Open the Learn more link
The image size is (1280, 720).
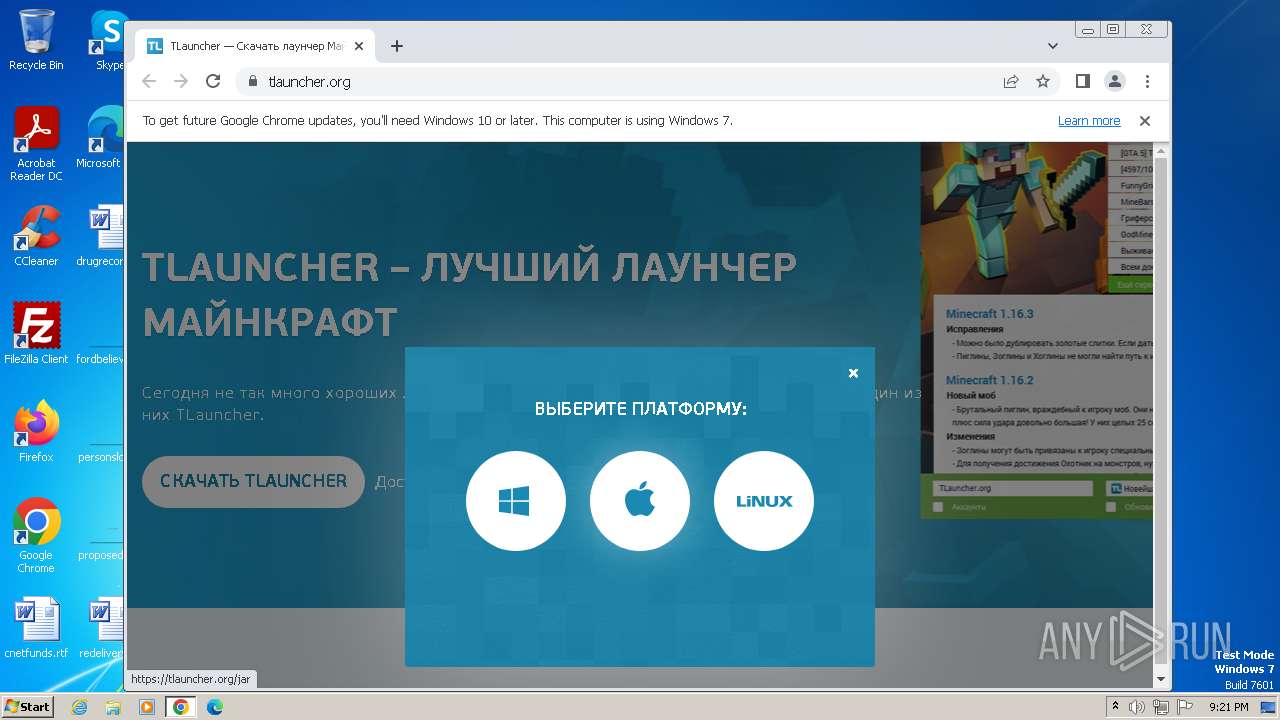coord(1089,121)
